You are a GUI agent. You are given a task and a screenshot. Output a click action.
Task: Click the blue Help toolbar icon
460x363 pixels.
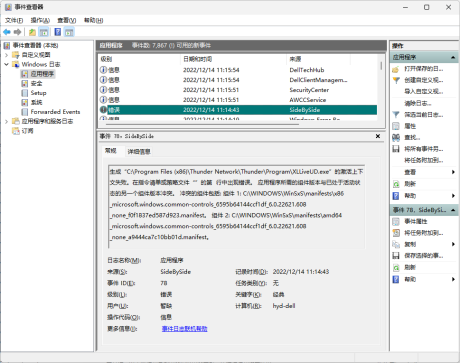[x=58, y=32]
